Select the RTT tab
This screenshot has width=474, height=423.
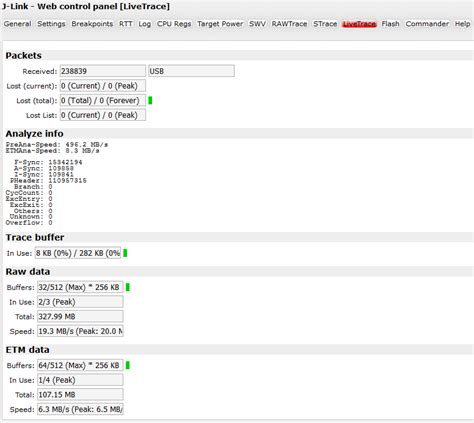[x=126, y=24]
